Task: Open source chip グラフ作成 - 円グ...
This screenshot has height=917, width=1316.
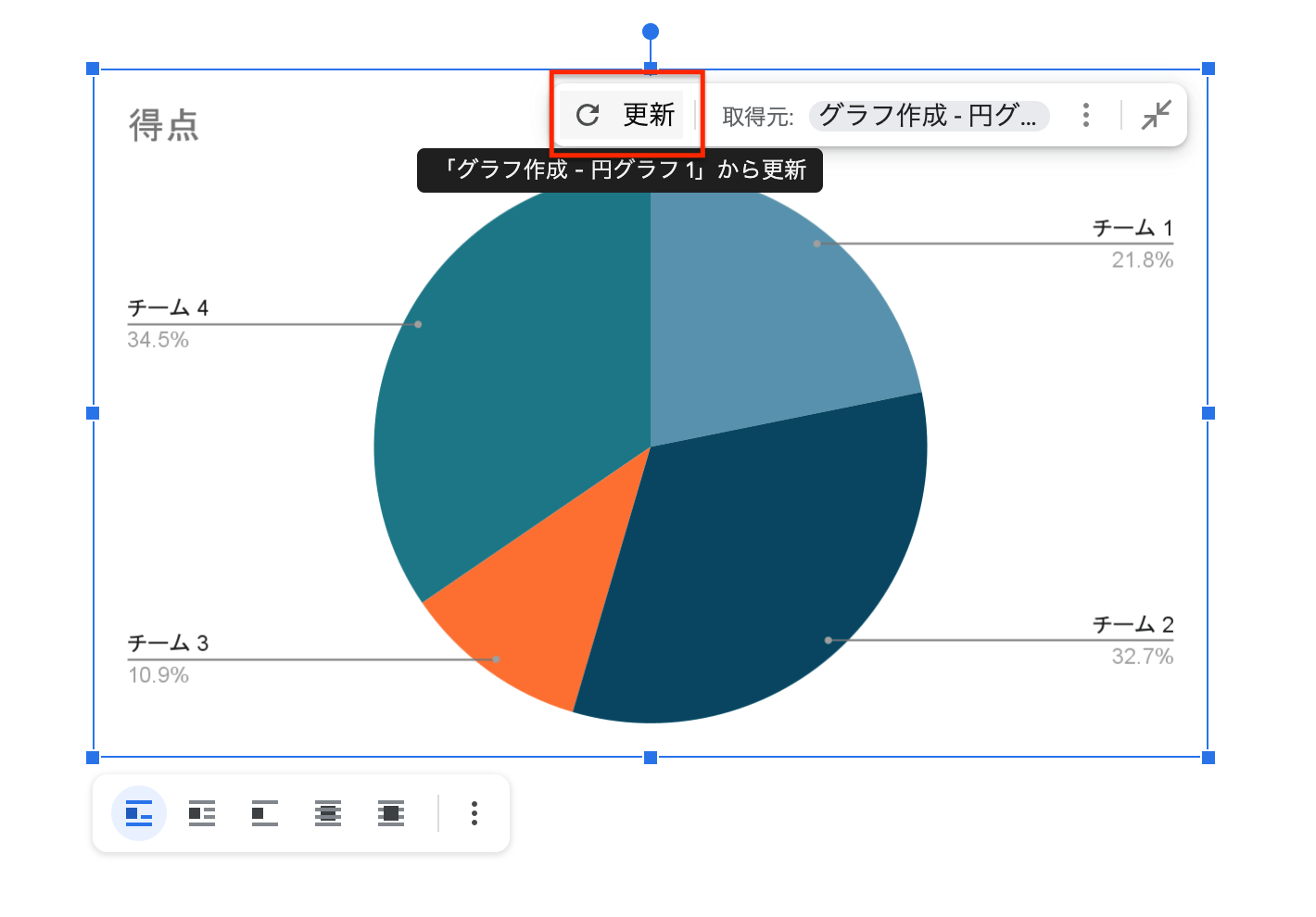Action: click(928, 116)
